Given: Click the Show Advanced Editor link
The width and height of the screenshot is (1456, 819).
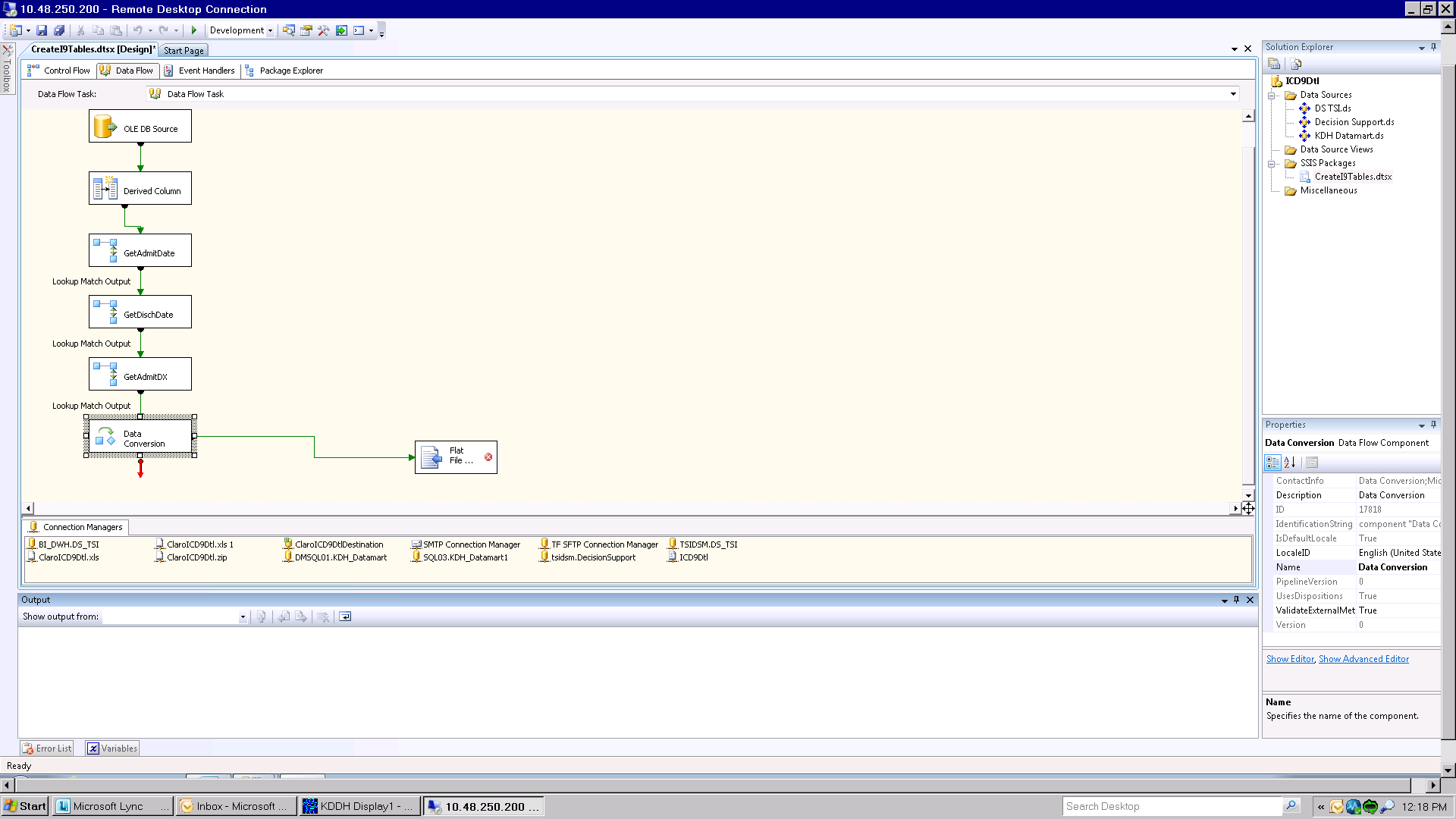Looking at the screenshot, I should 1363,659.
